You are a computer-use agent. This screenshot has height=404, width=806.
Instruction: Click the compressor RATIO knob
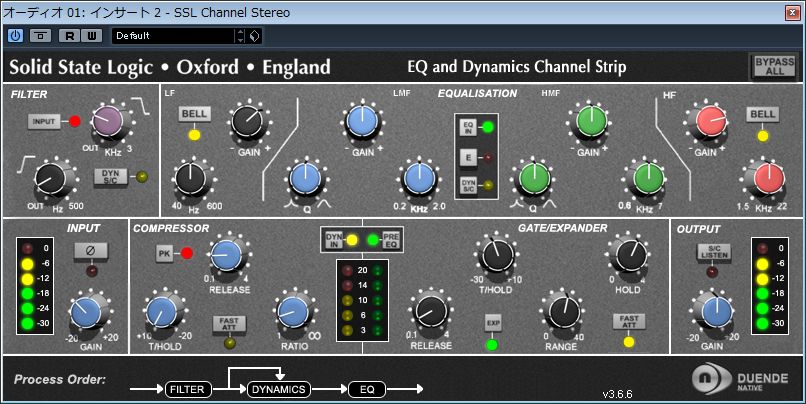pyautogui.click(x=292, y=313)
